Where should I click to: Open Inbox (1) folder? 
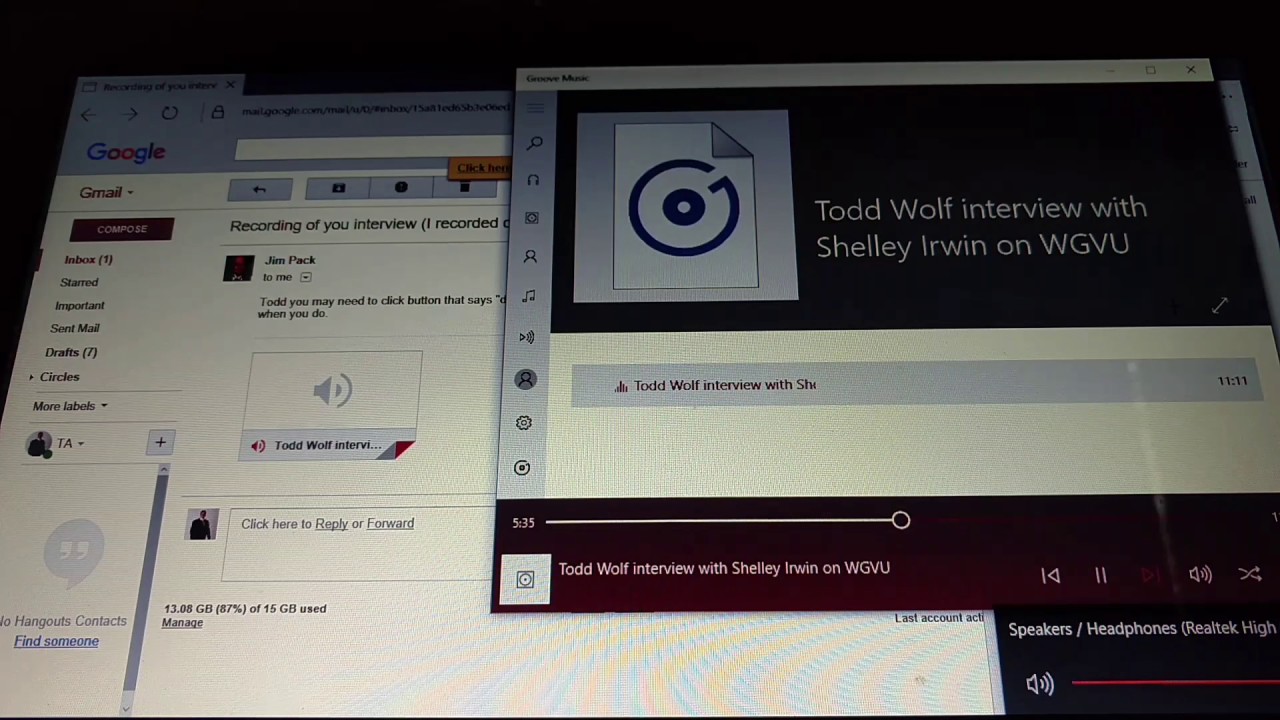[x=88, y=260]
